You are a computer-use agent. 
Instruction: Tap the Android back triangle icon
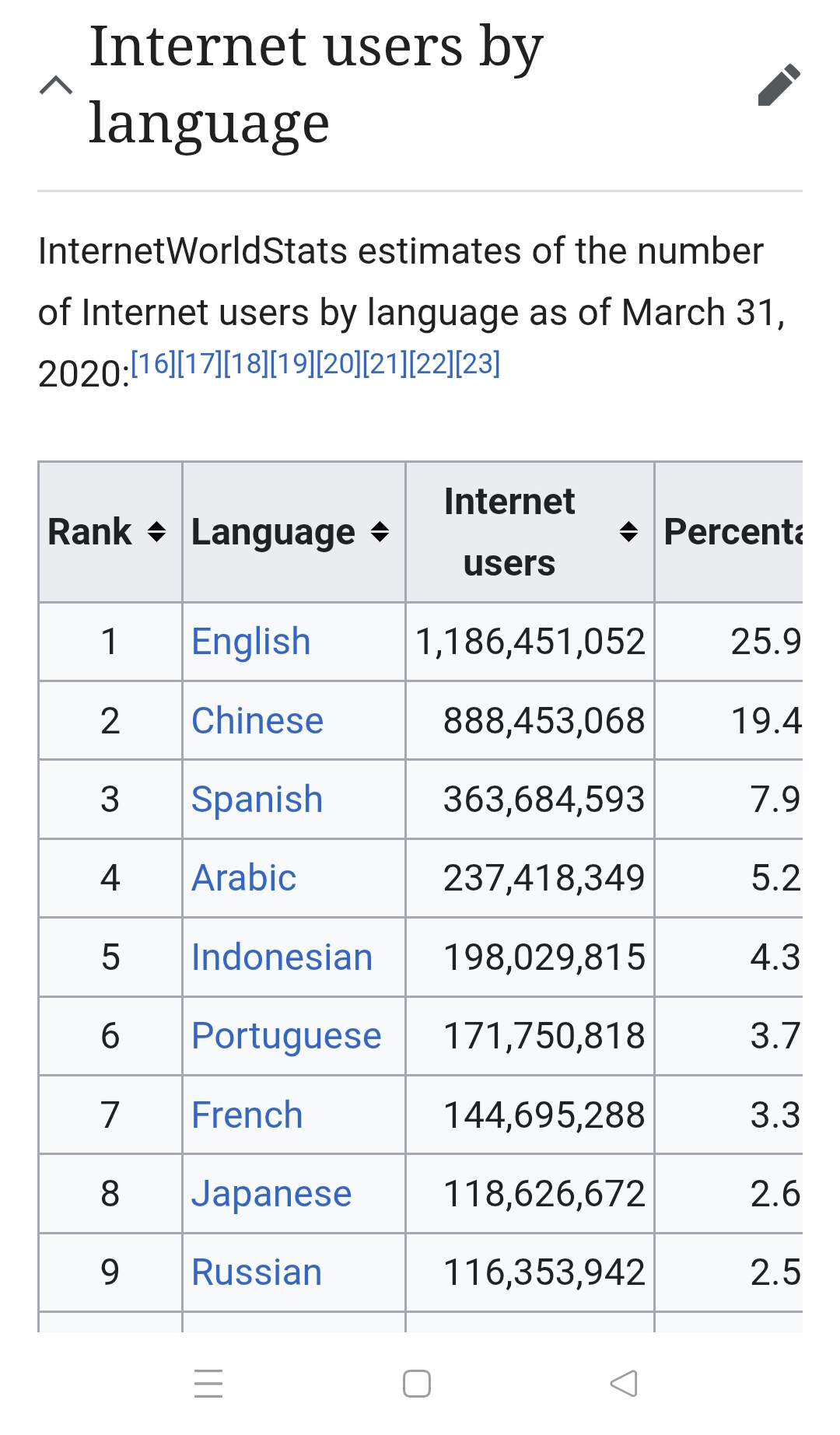pos(624,1383)
